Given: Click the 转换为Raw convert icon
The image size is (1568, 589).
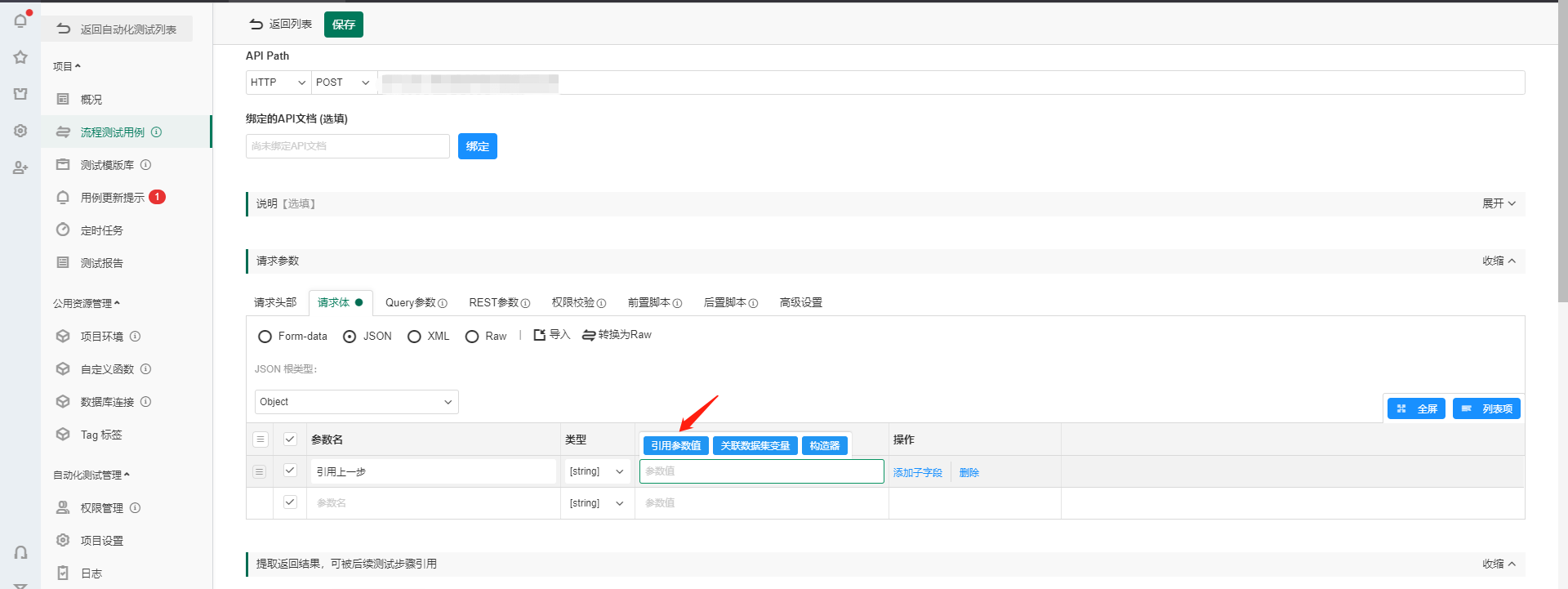Looking at the screenshot, I should click(588, 335).
